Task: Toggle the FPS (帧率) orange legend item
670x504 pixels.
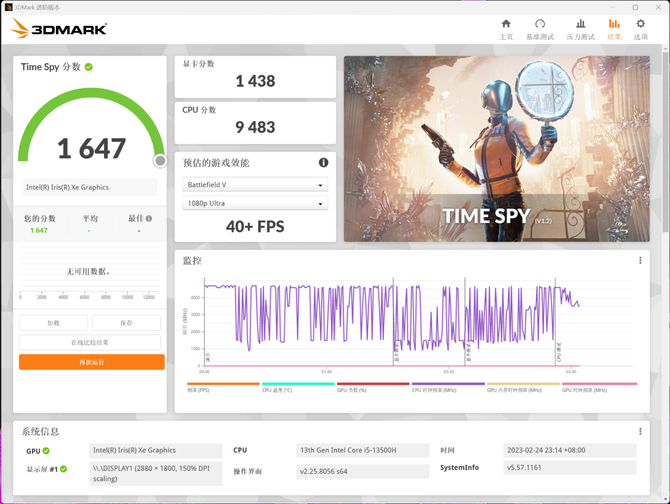Action: (x=223, y=387)
